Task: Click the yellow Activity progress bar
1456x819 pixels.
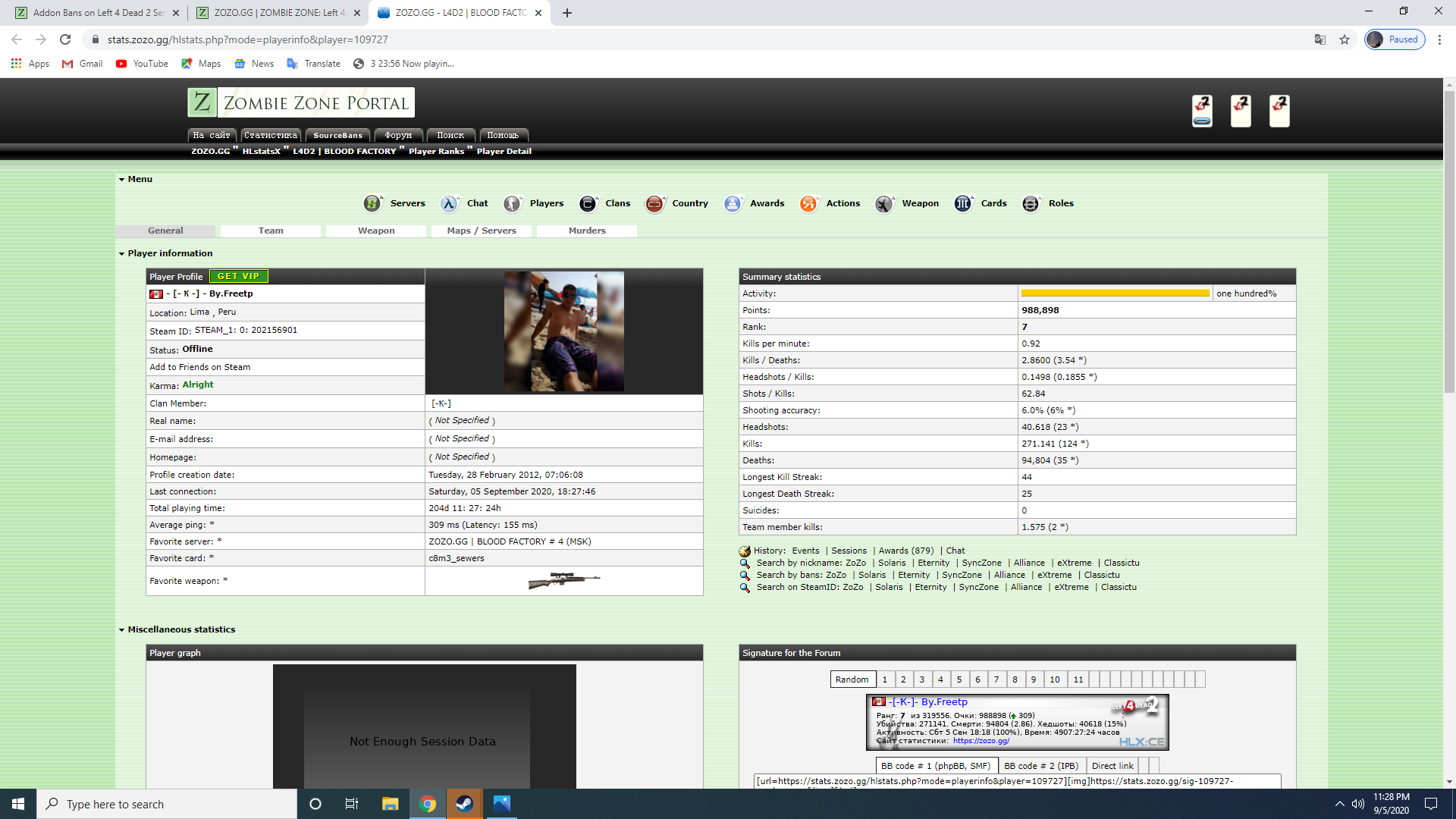Action: (x=1115, y=293)
